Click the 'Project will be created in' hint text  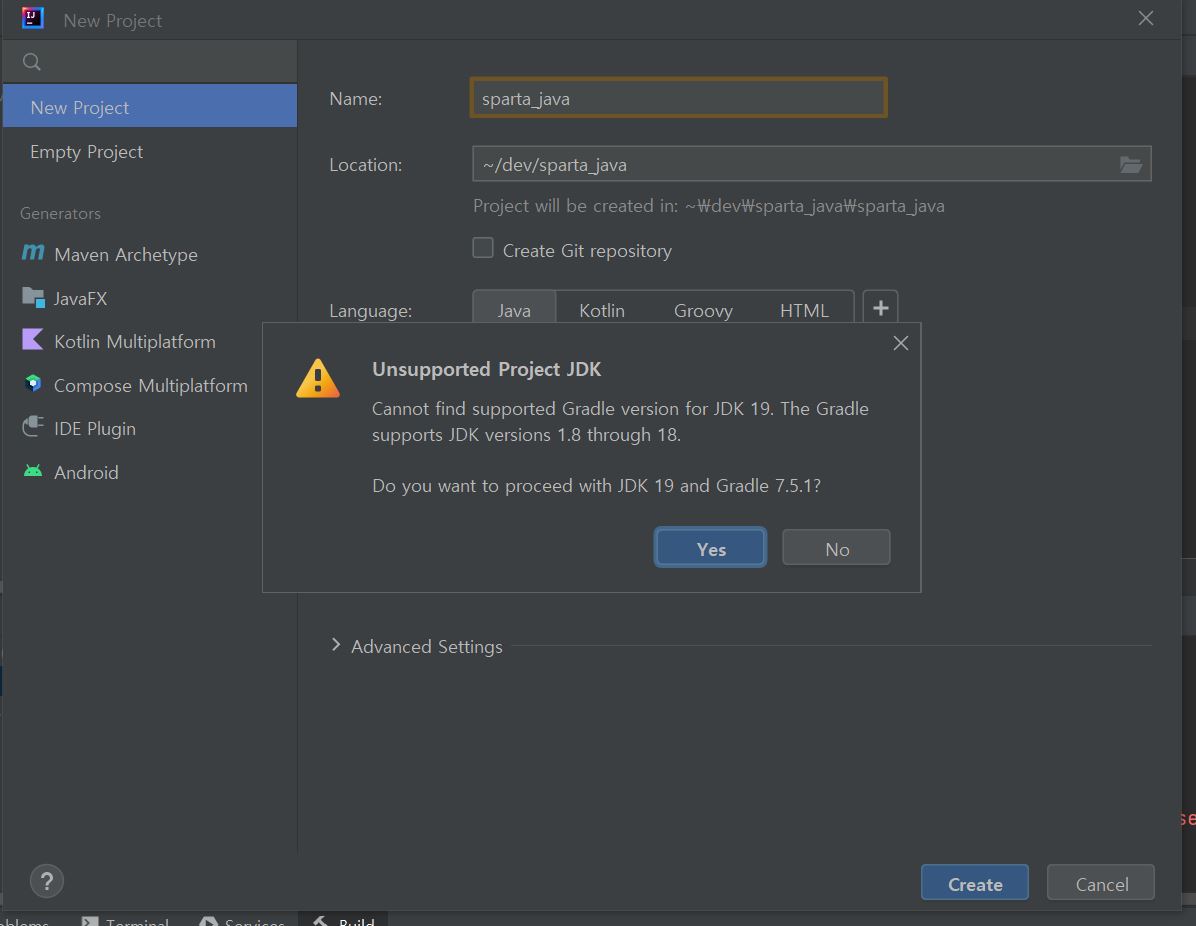click(x=709, y=206)
